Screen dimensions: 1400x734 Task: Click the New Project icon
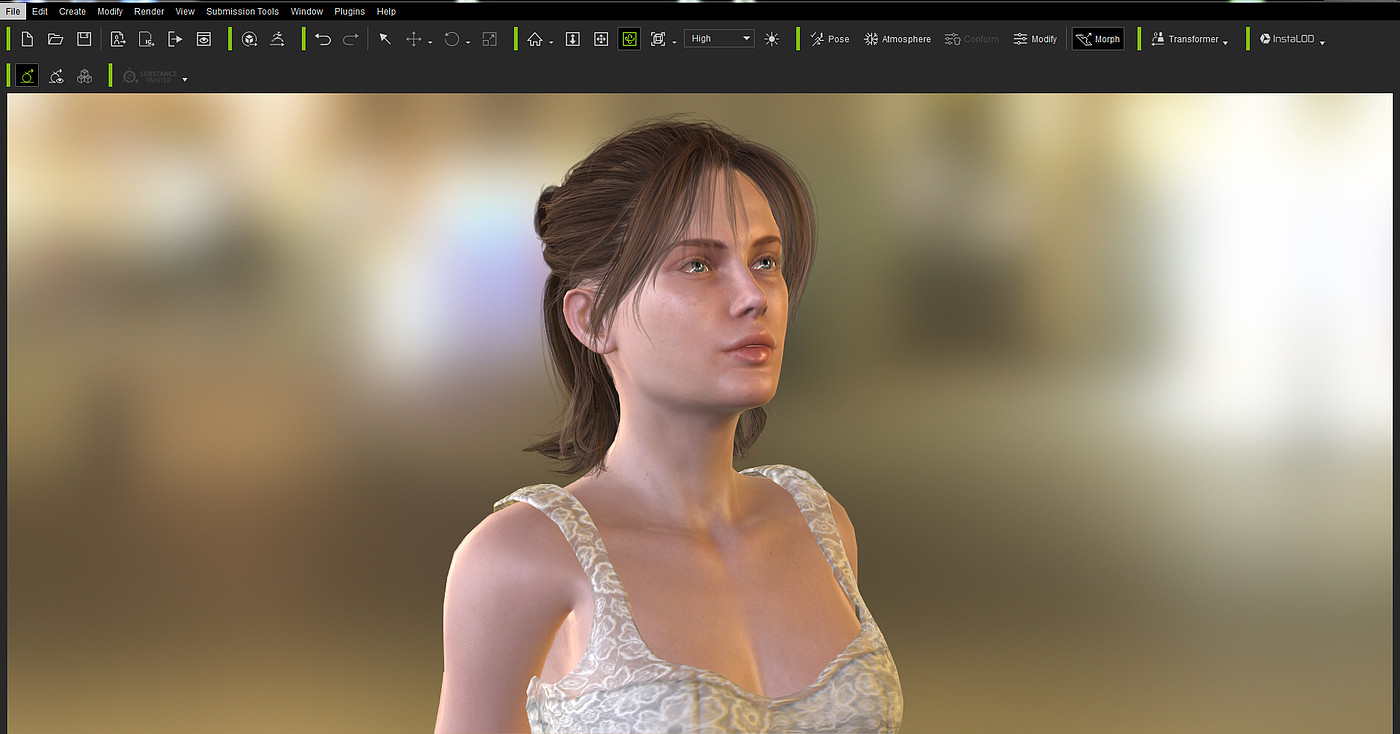(27, 39)
